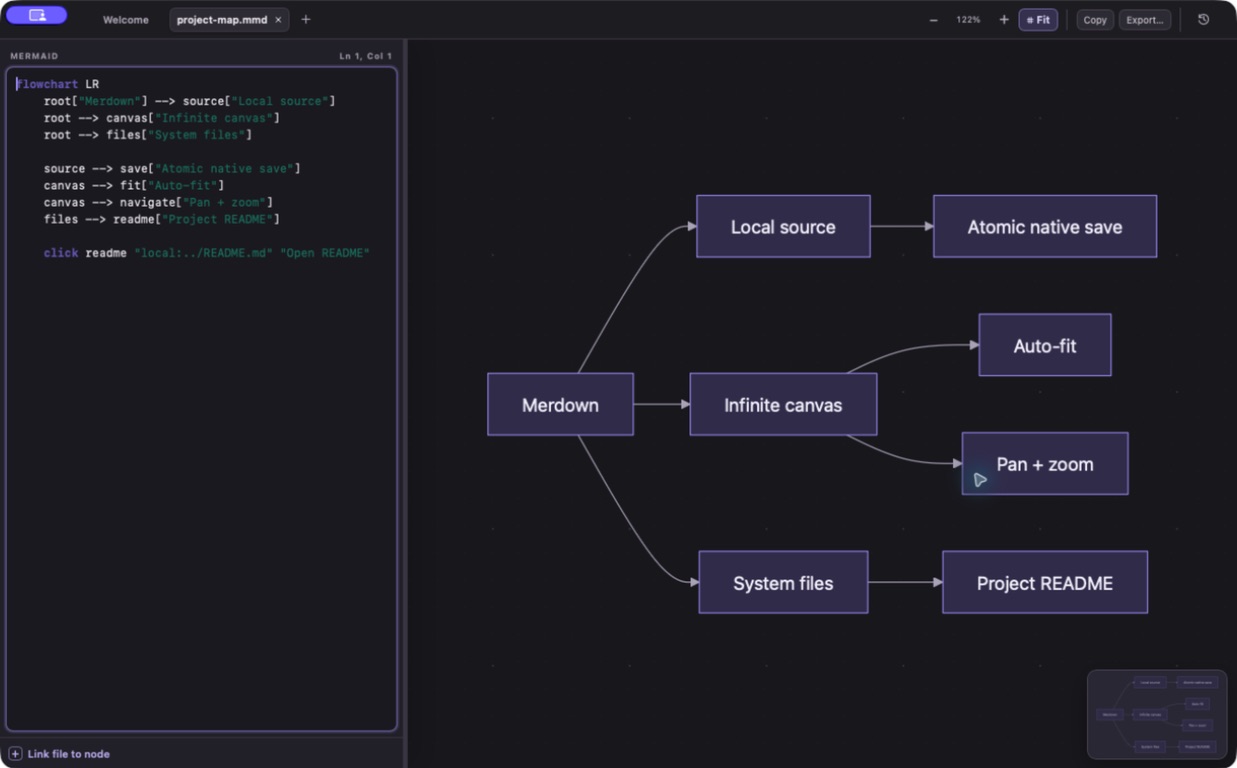Select the Merdown node
The width and height of the screenshot is (1237, 768).
tap(560, 405)
